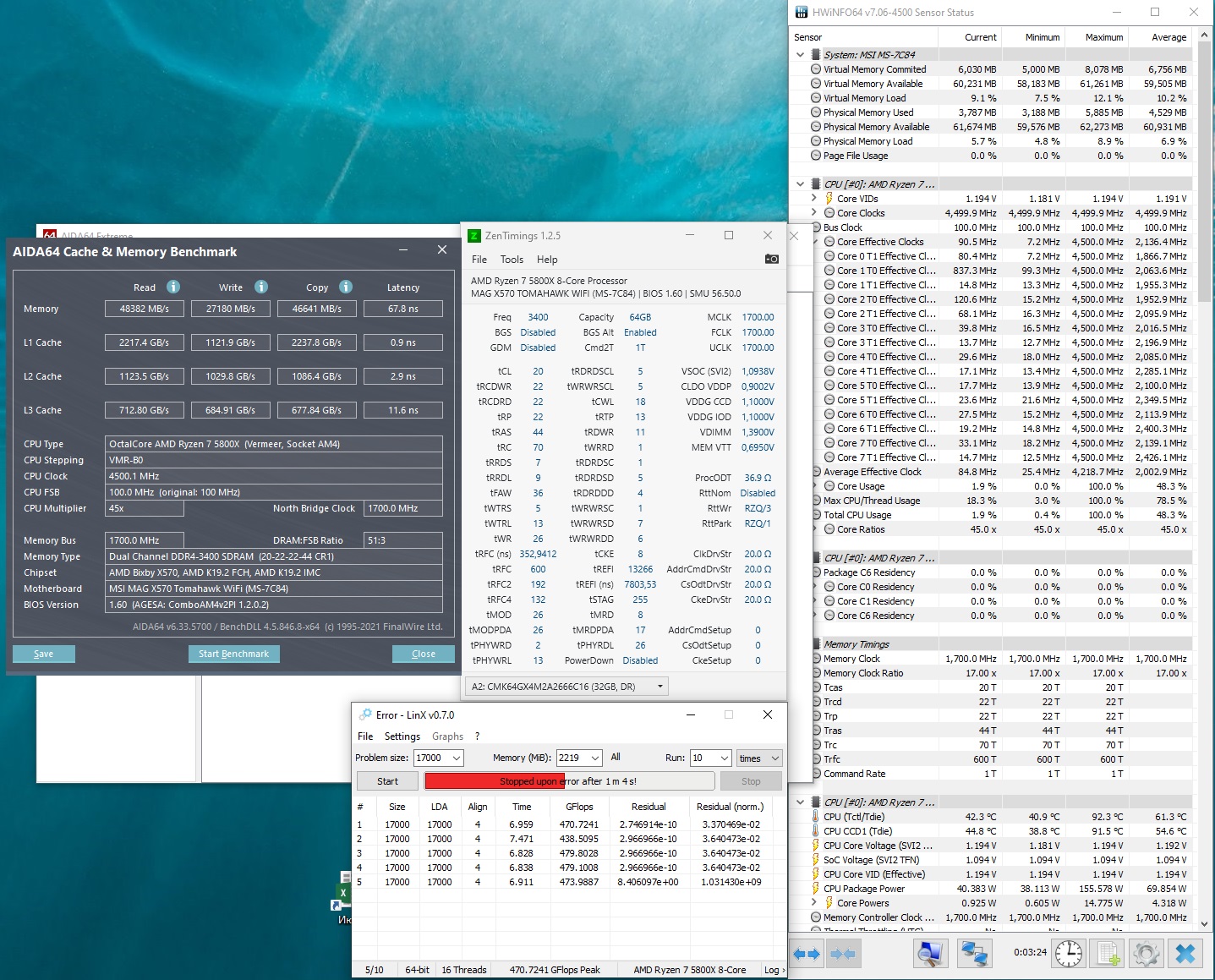Expand the Core Powers sensor row
The image size is (1215, 980).
[x=814, y=903]
